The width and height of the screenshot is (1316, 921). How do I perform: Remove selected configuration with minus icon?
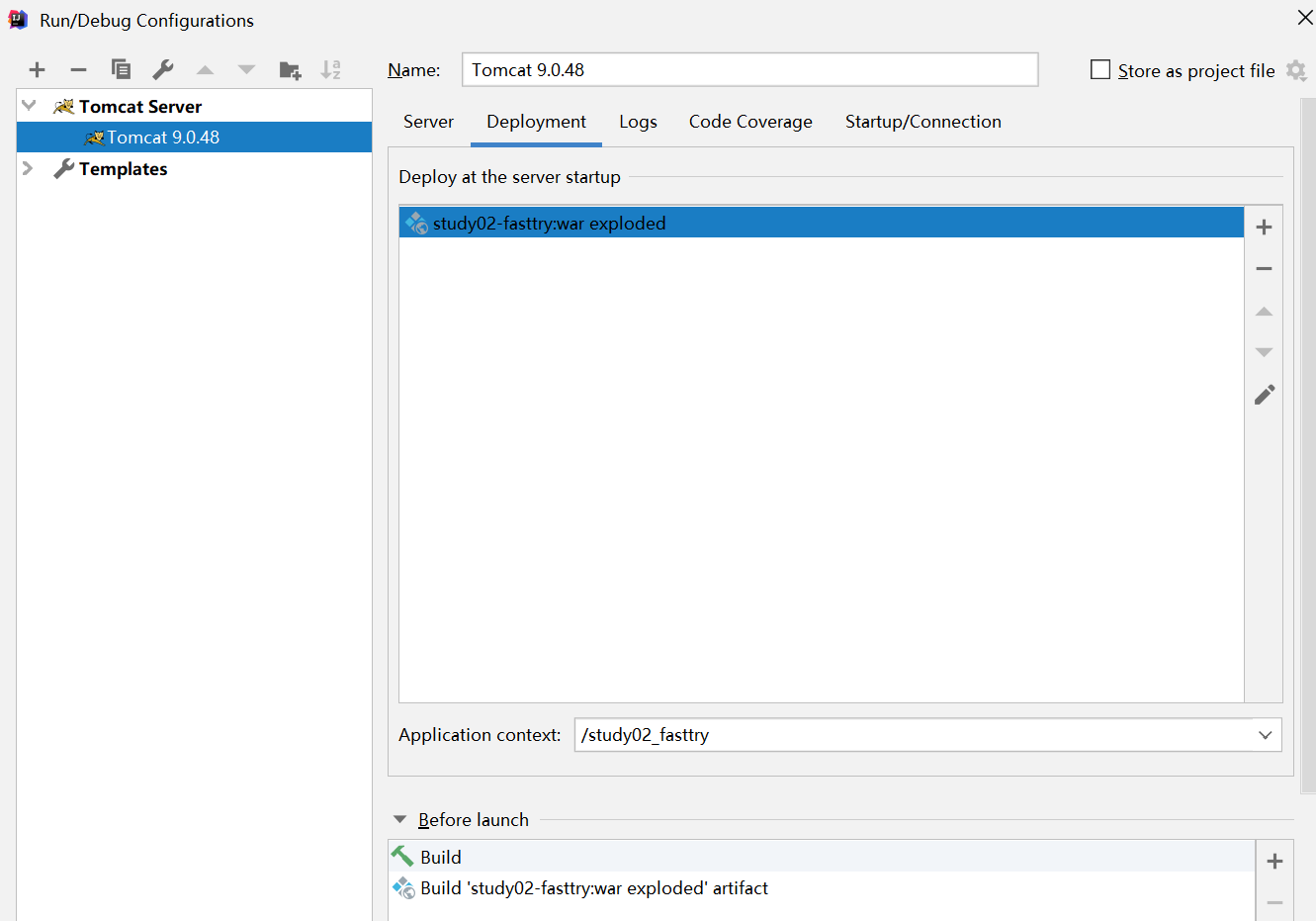click(79, 69)
